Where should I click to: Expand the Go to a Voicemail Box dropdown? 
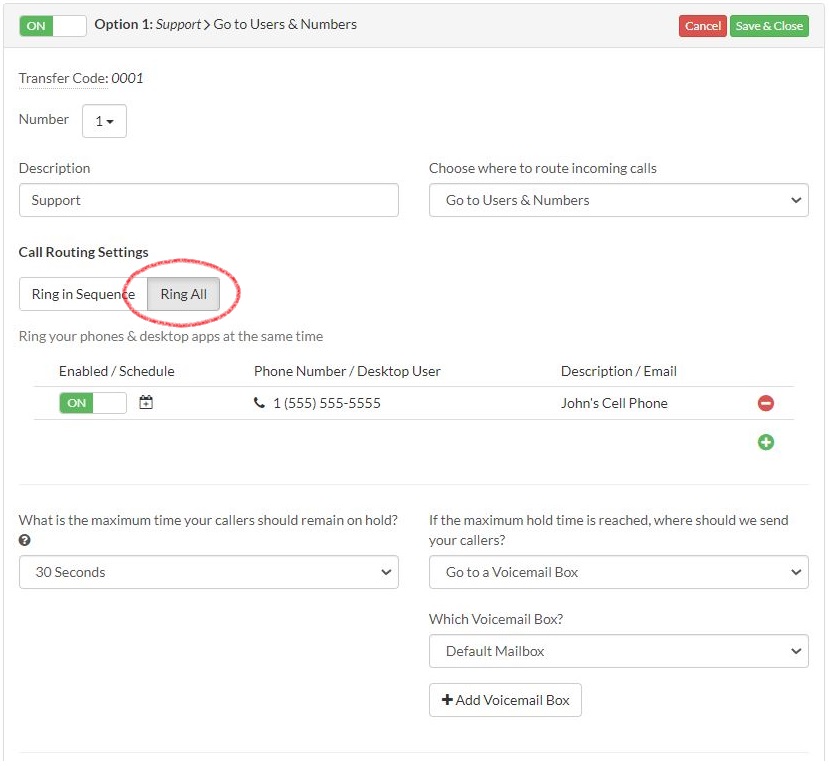(x=618, y=572)
